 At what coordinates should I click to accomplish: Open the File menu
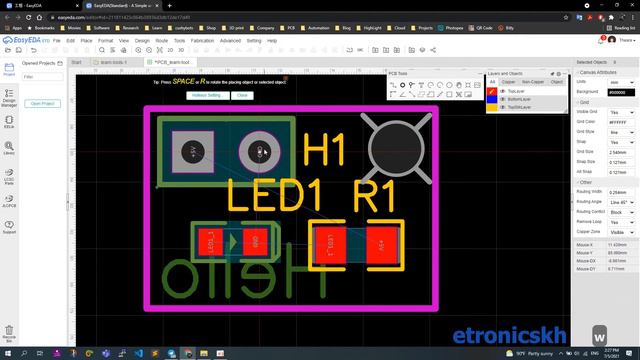57,41
